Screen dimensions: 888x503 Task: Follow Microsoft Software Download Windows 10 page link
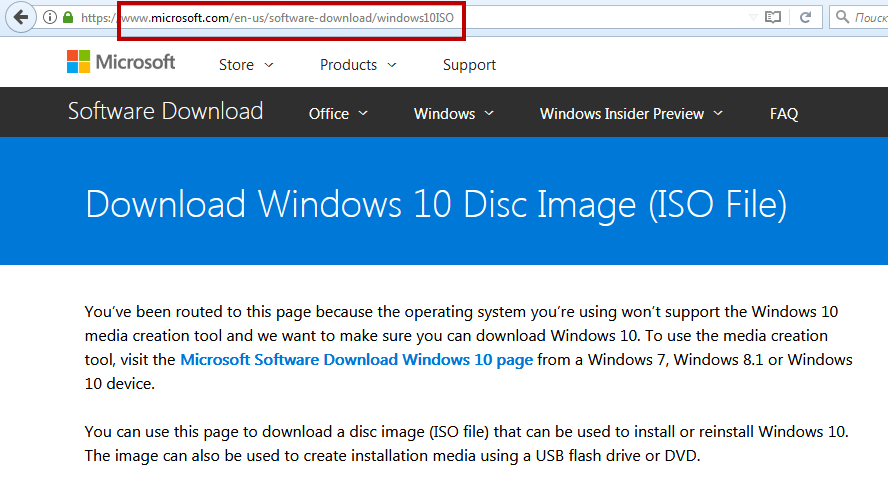(356, 360)
